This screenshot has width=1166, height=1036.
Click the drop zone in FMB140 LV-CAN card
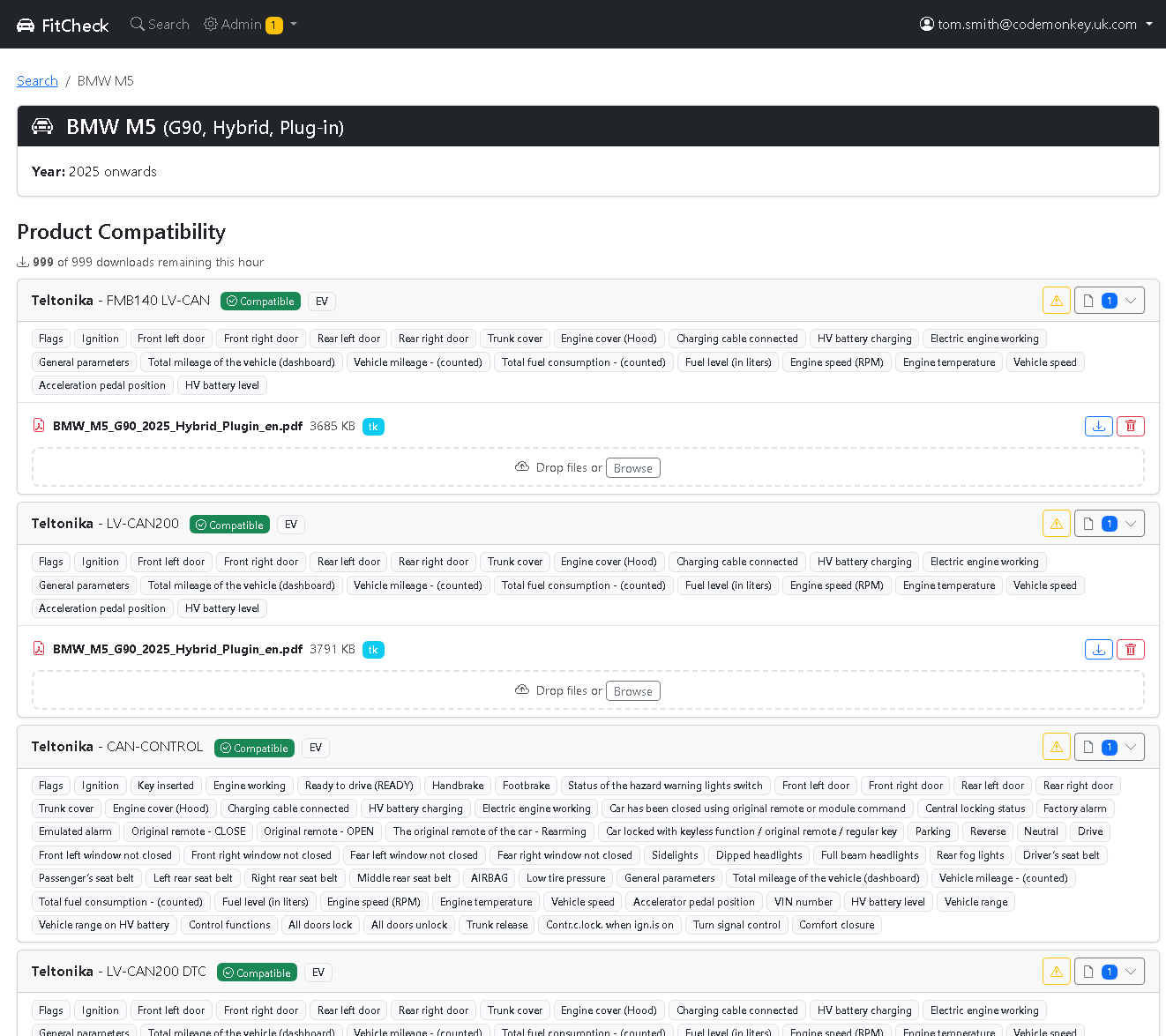pyautogui.click(x=588, y=467)
